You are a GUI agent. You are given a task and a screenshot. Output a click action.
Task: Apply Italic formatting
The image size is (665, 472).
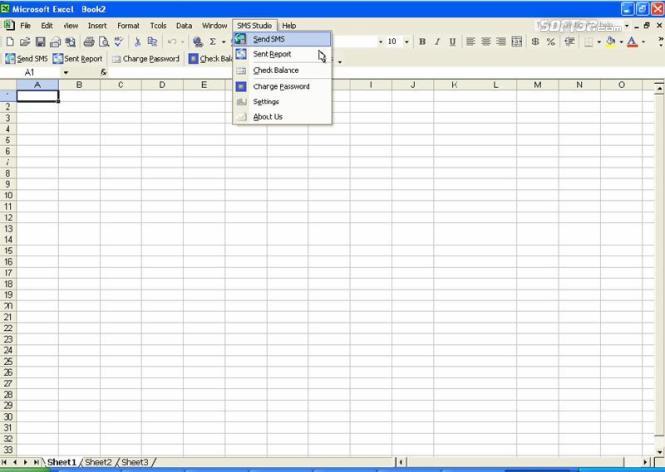(437, 42)
